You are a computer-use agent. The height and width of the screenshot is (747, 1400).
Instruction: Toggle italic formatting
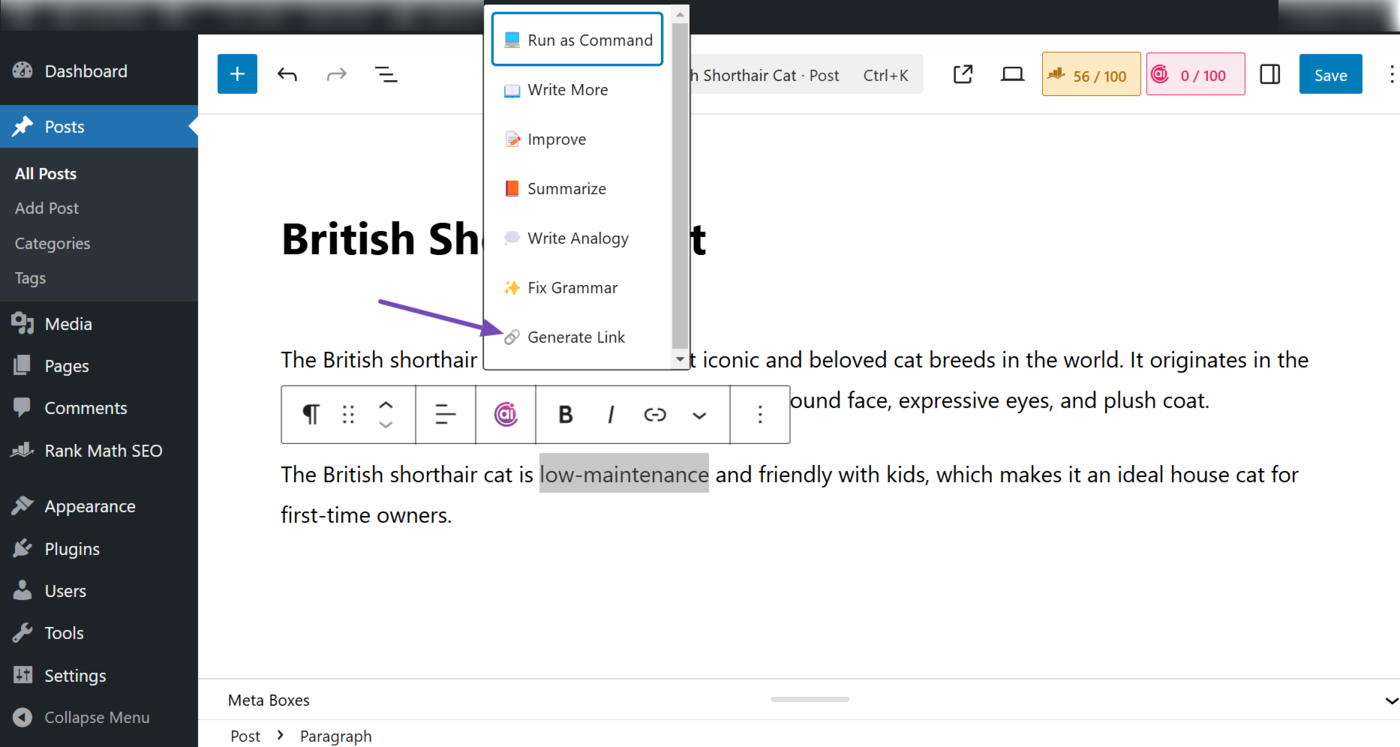[x=610, y=414]
